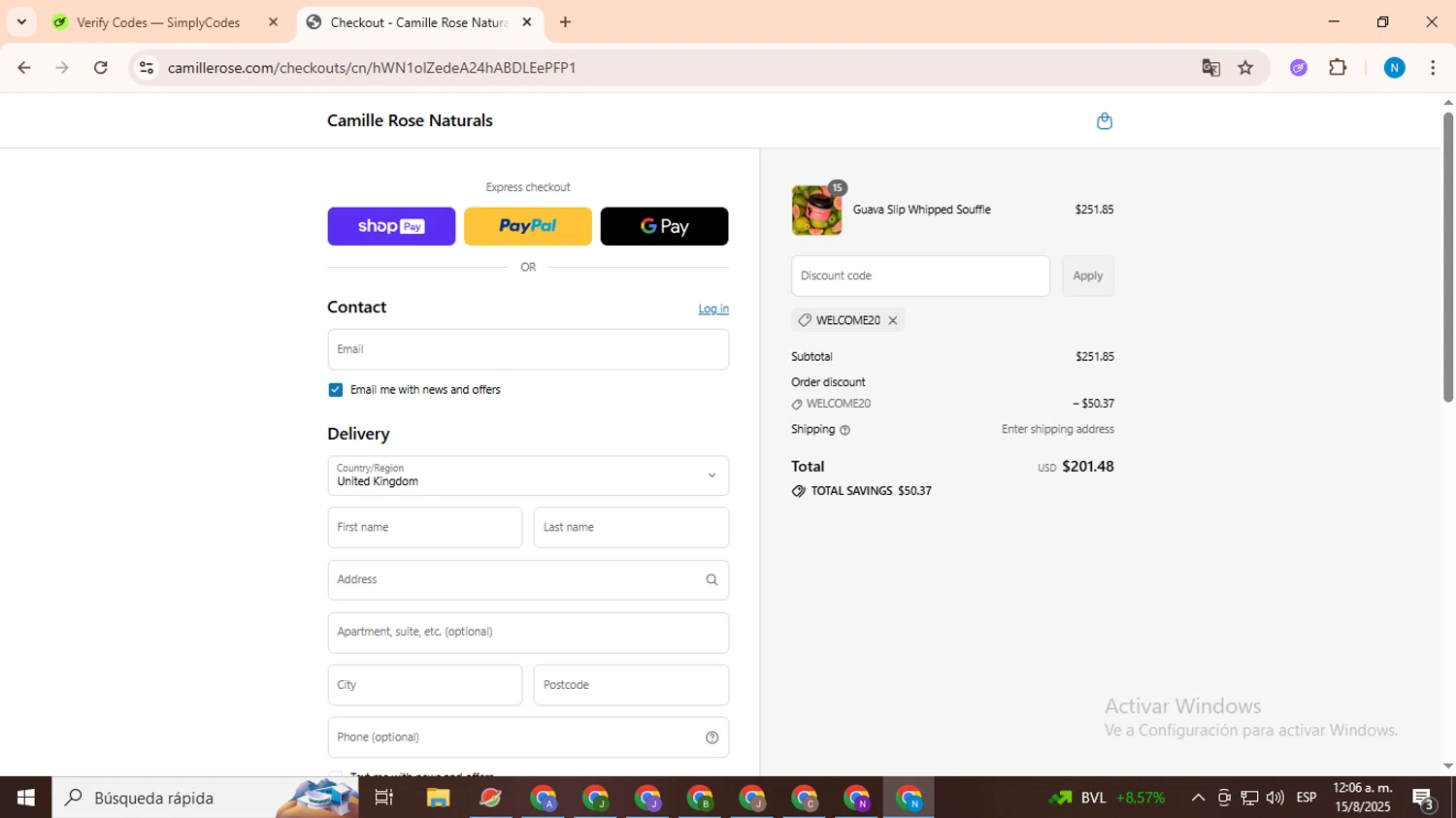Open a new browser tab
The width and height of the screenshot is (1456, 818).
coord(565,22)
